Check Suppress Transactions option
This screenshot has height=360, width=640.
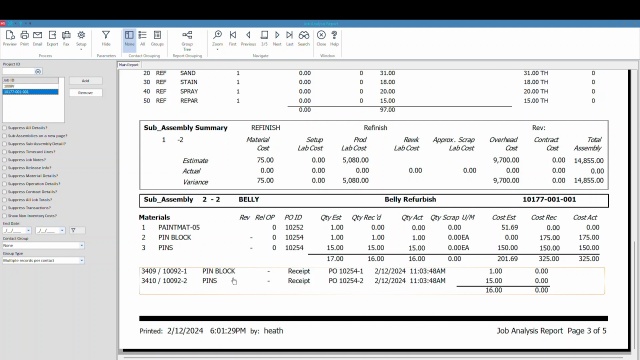pos(5,208)
